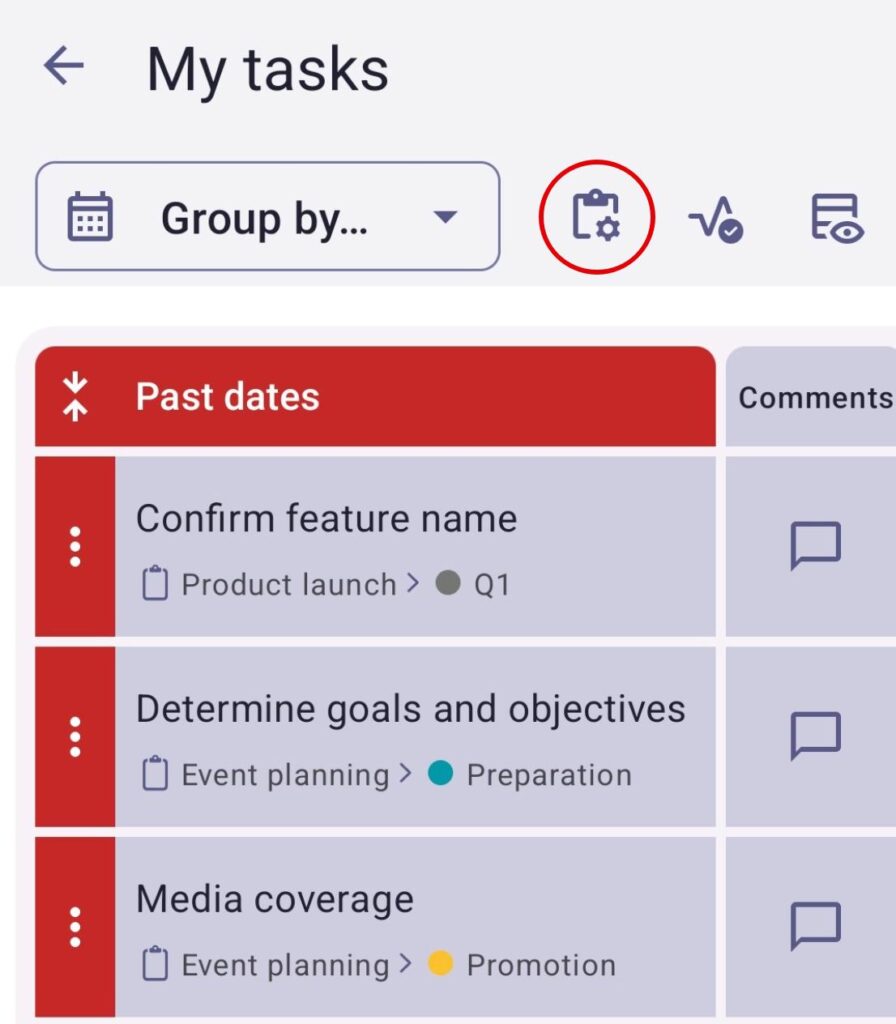The width and height of the screenshot is (896, 1024).
Task: Click the checkmark task filter icon
Action: tap(715, 218)
